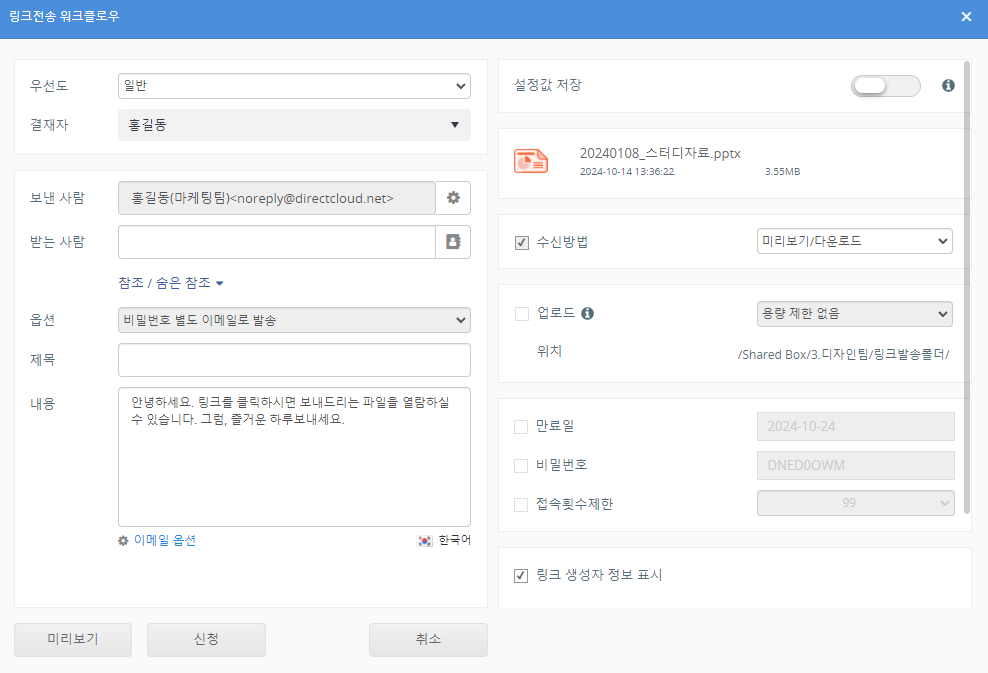Click the info icon next to 업로드
This screenshot has height=673, width=988.
588,314
